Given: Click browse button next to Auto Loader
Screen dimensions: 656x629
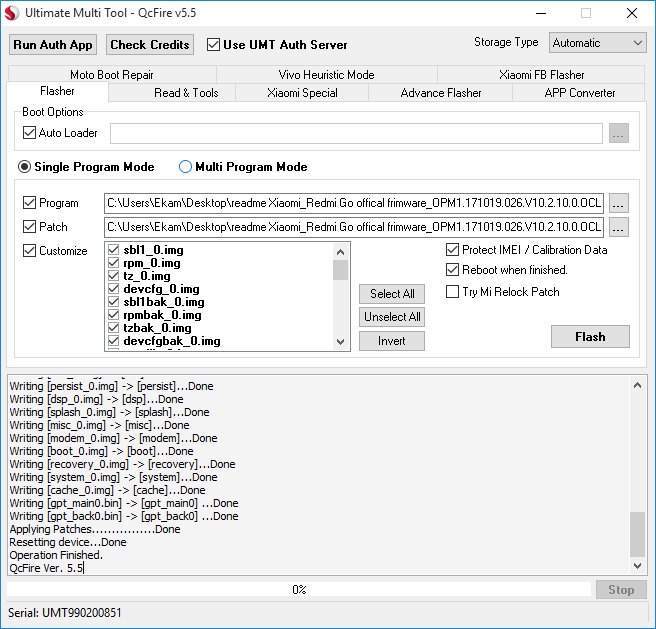Looking at the screenshot, I should (x=619, y=133).
